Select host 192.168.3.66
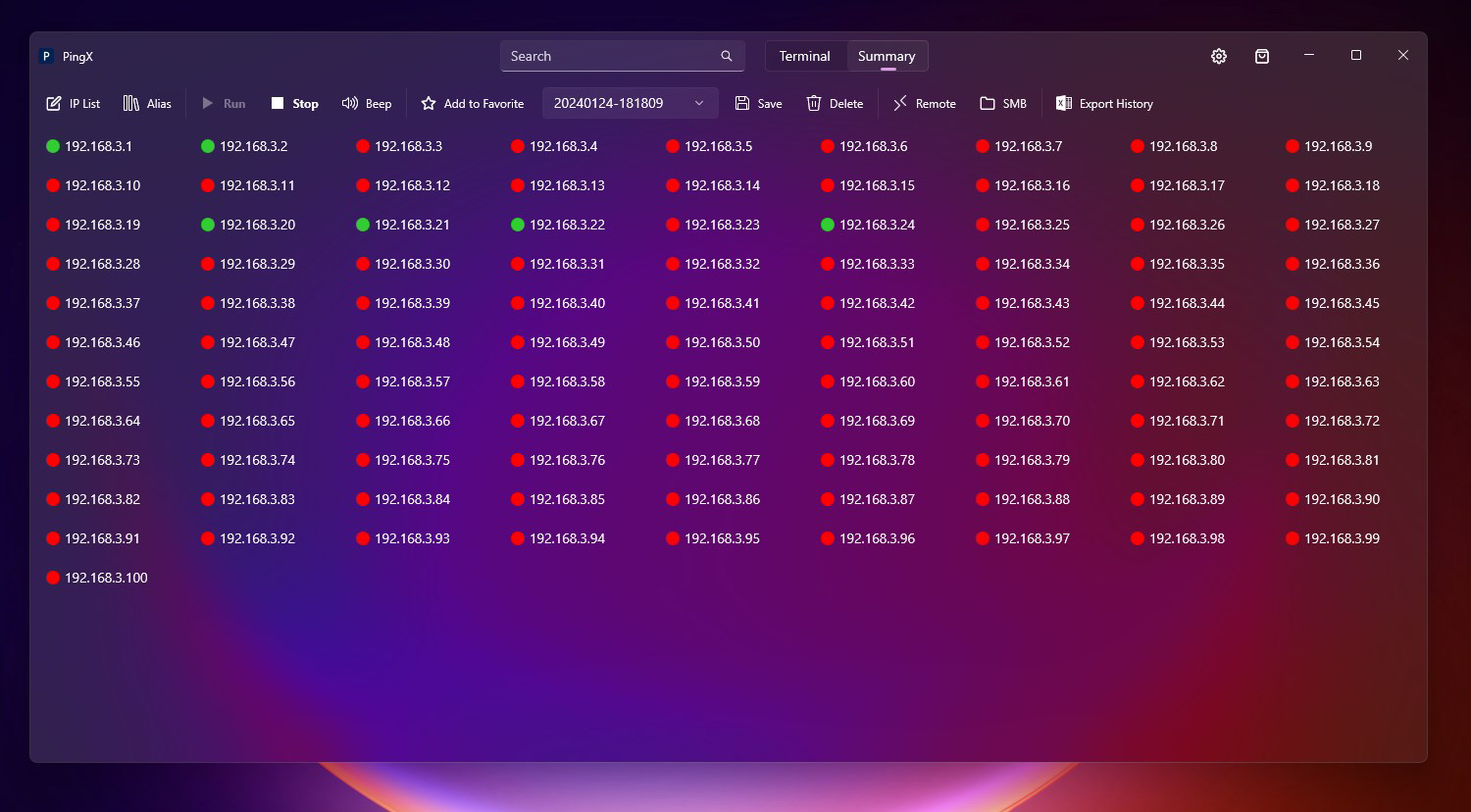The width and height of the screenshot is (1471, 812). click(x=403, y=421)
